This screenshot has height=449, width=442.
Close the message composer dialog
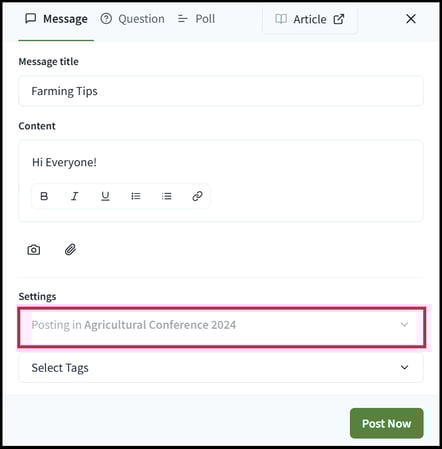pyautogui.click(x=411, y=19)
